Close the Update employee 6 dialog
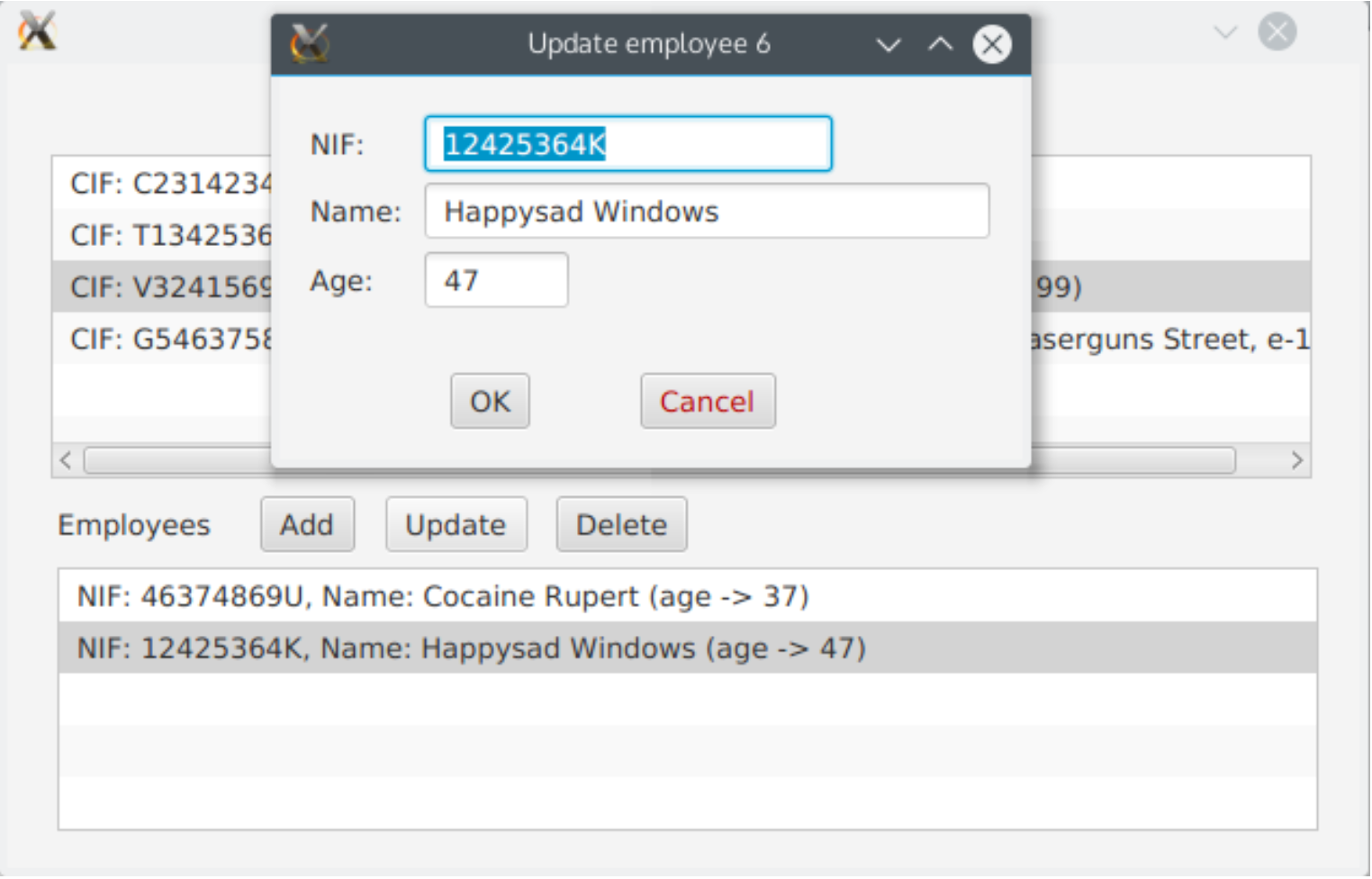The height and width of the screenshot is (879, 1372). pos(991,44)
